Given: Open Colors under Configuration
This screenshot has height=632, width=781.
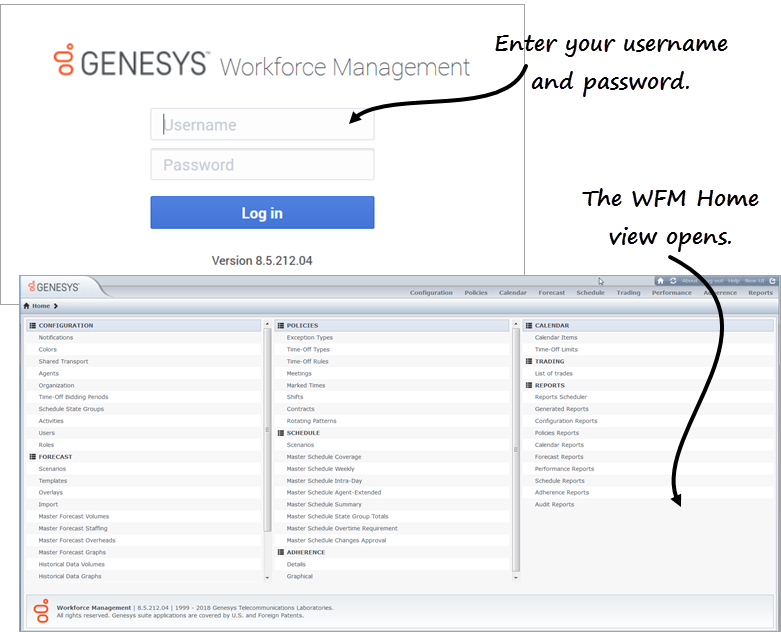Looking at the screenshot, I should 48,349.
